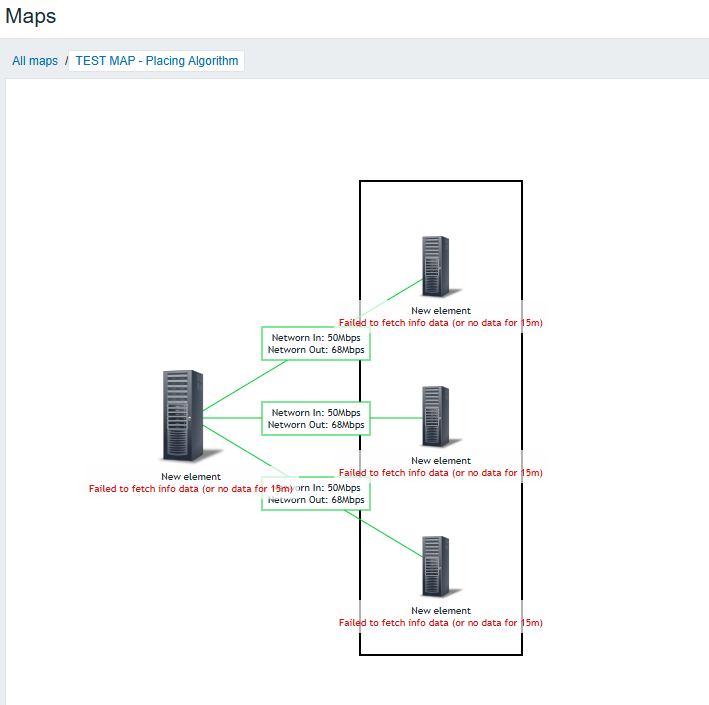Open the All maps breadcrumb link
Screen dimensions: 709x705
tap(35, 61)
